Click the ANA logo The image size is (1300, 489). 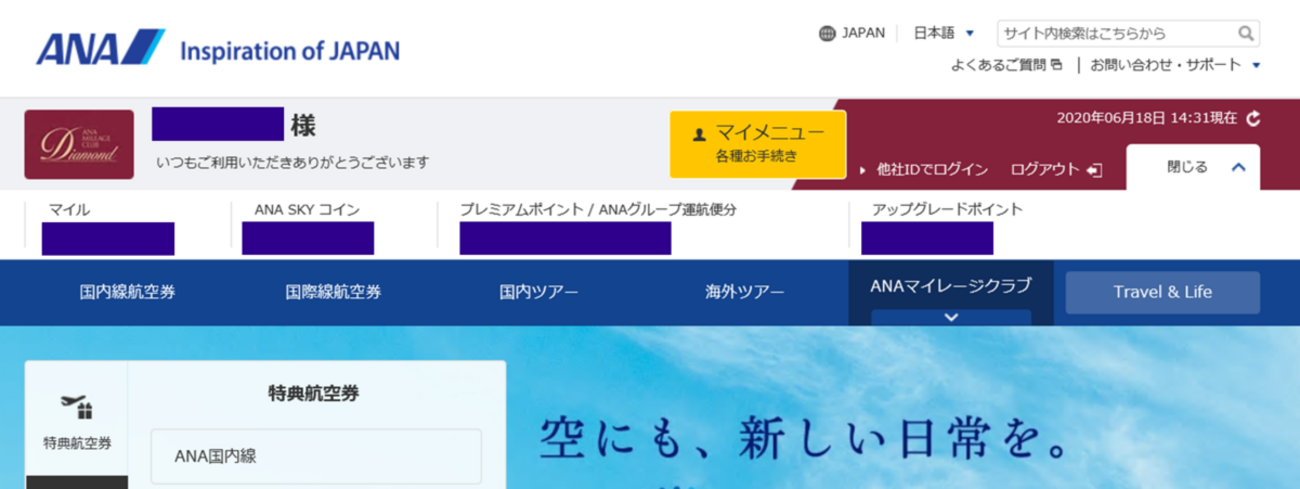100,48
